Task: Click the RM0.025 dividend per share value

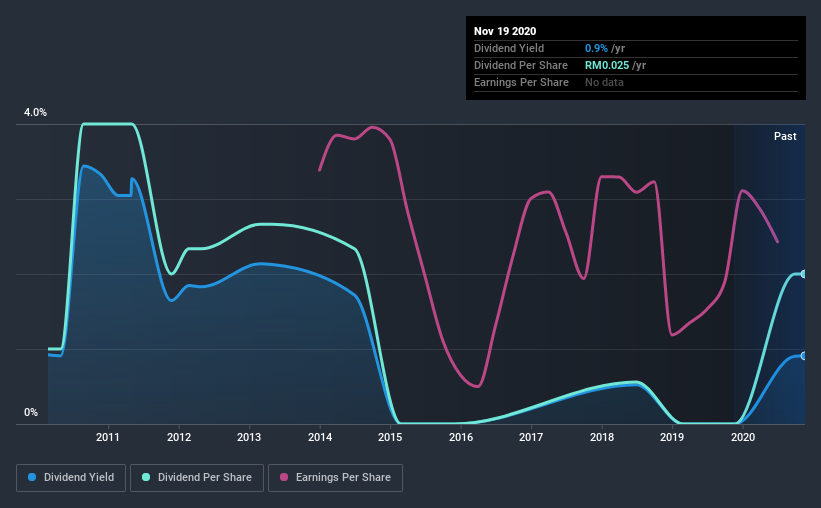Action: (x=607, y=65)
